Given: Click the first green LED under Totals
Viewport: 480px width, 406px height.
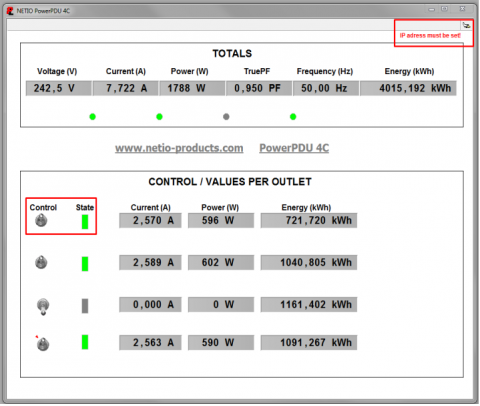Looking at the screenshot, I should (93, 117).
